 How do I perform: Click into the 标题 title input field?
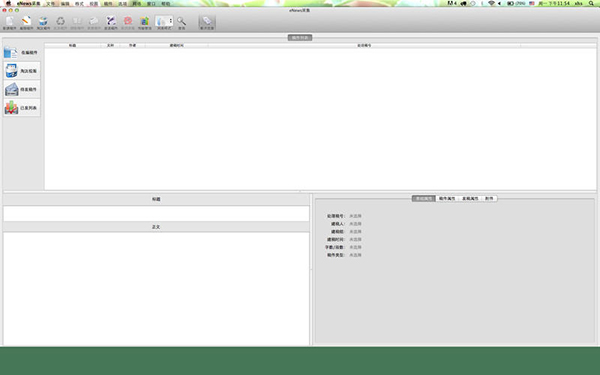coord(156,214)
